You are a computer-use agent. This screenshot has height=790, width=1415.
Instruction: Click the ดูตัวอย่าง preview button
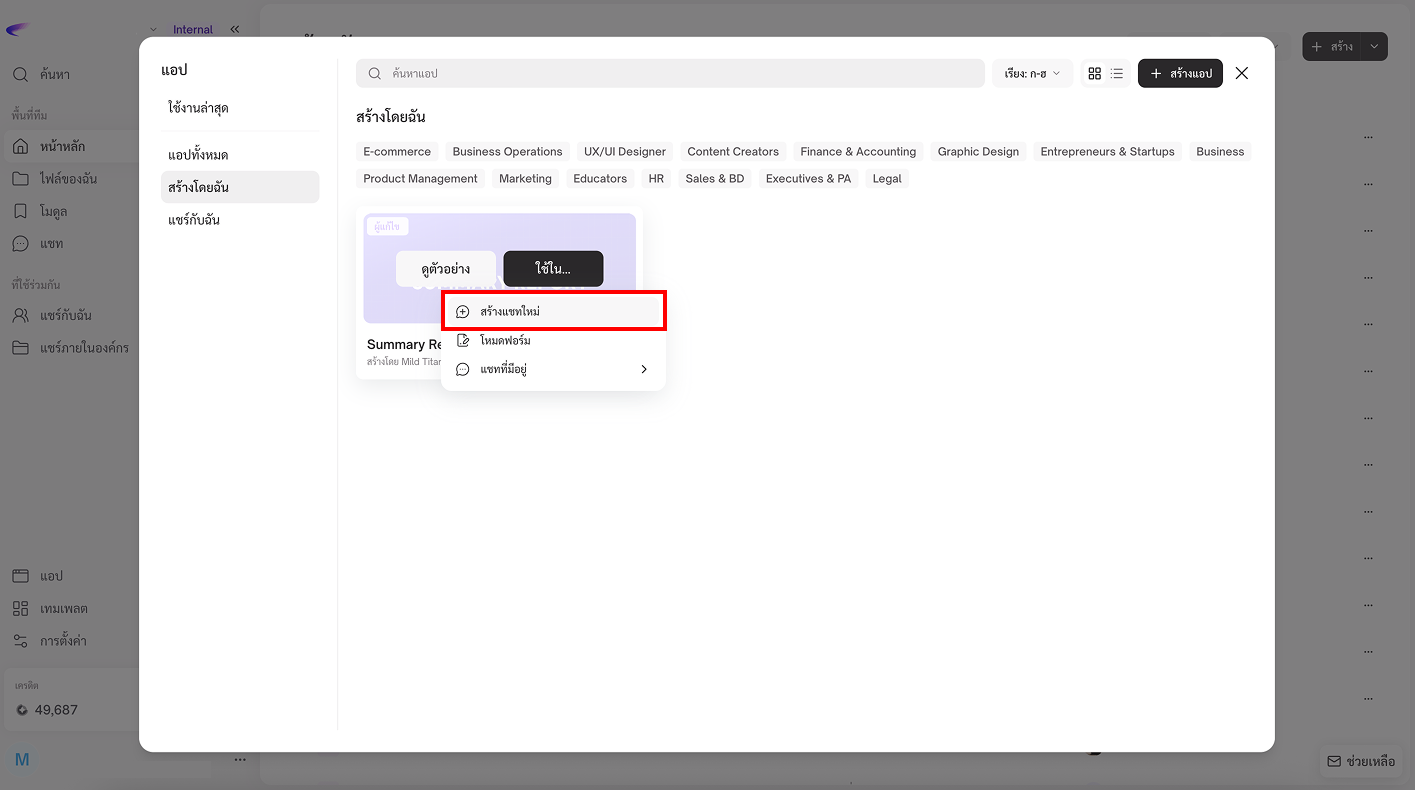pos(445,269)
